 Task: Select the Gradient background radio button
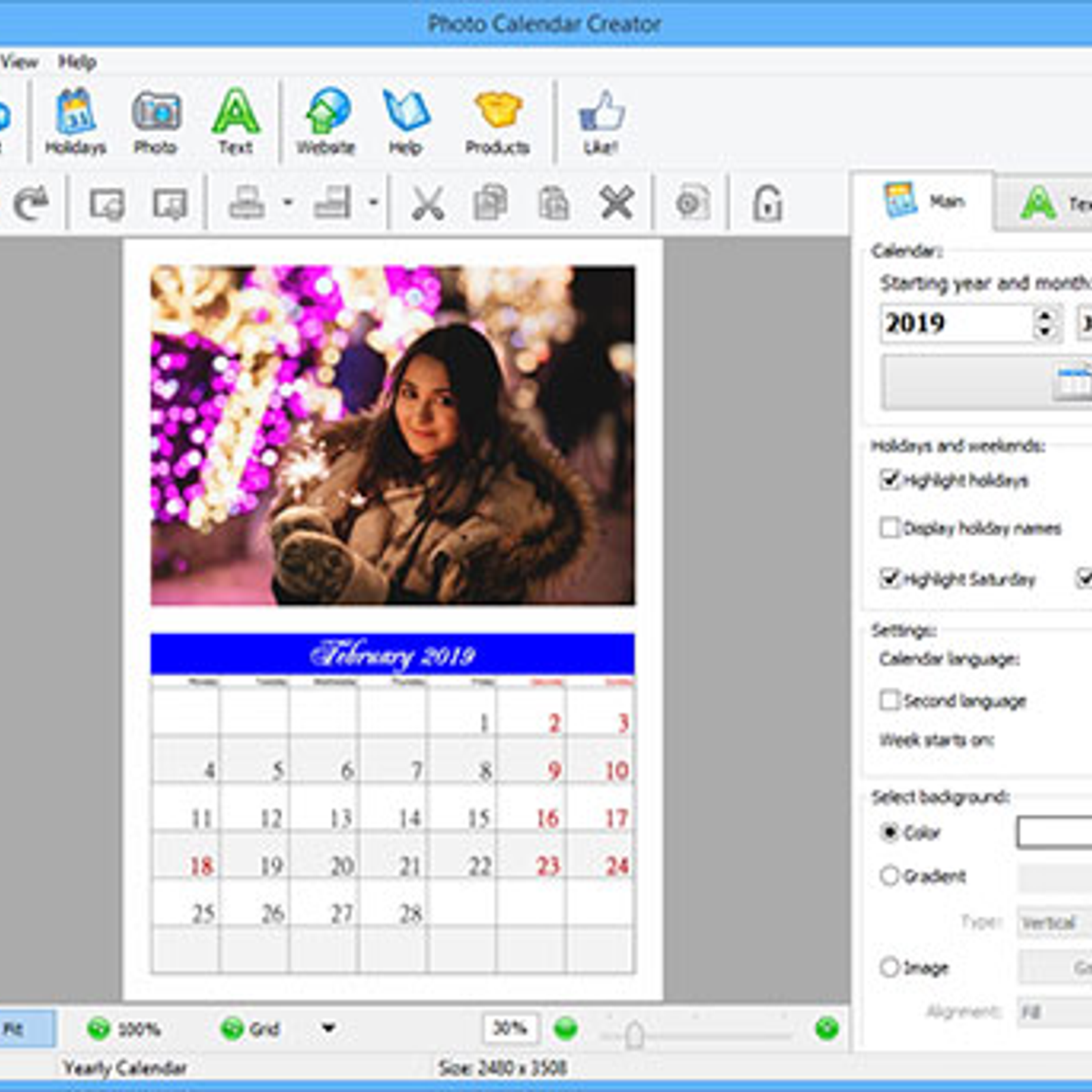coord(889,876)
